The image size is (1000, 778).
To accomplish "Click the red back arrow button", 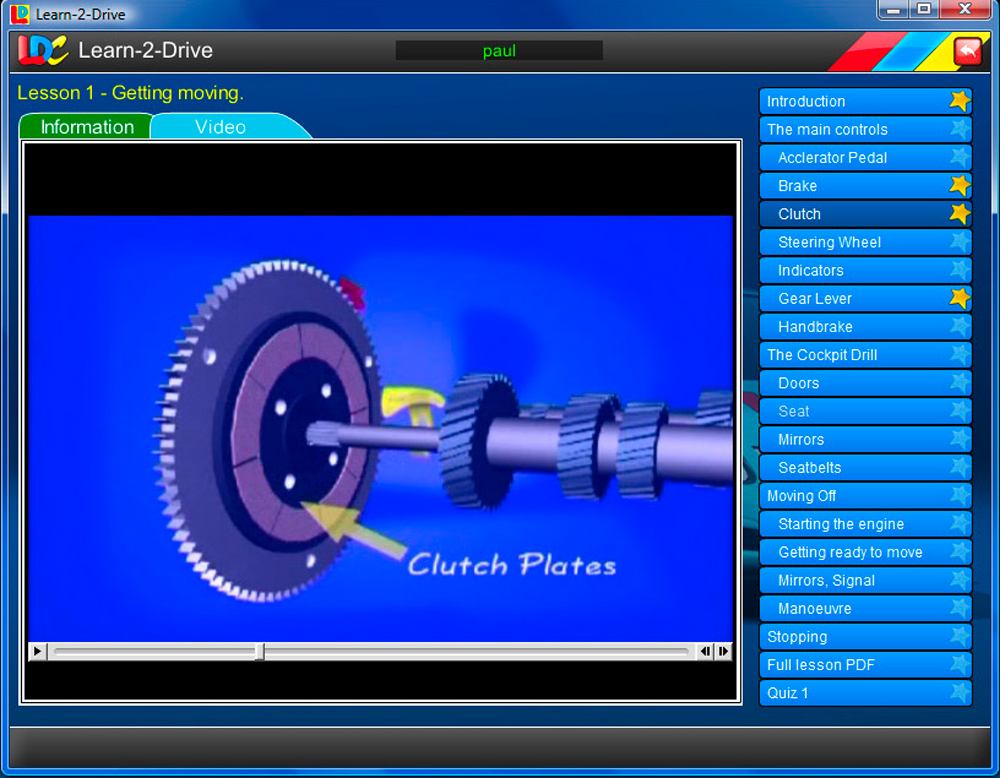I will tap(966, 50).
